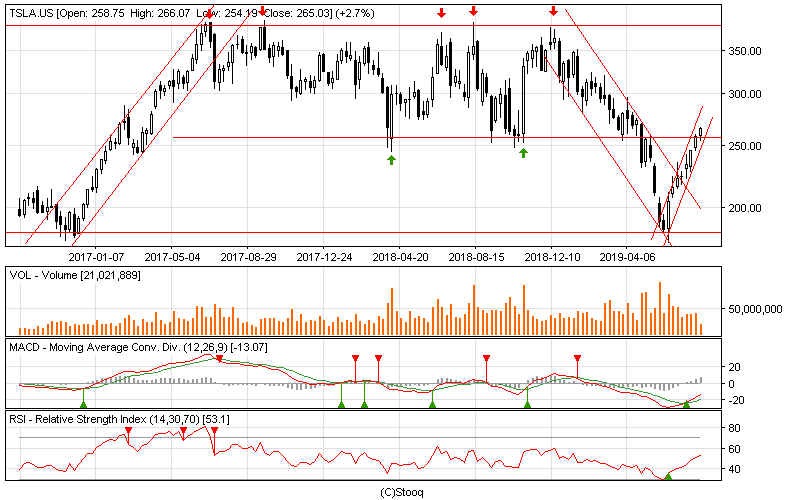The width and height of the screenshot is (800, 500).
Task: Click the 2019-04-06 date label
Action: point(627,257)
